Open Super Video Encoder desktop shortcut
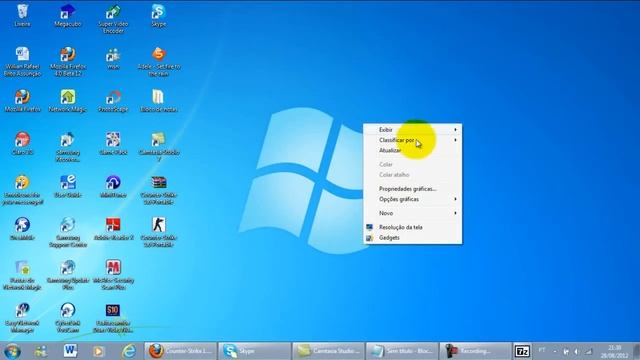This screenshot has height=360, width=640. (113, 19)
